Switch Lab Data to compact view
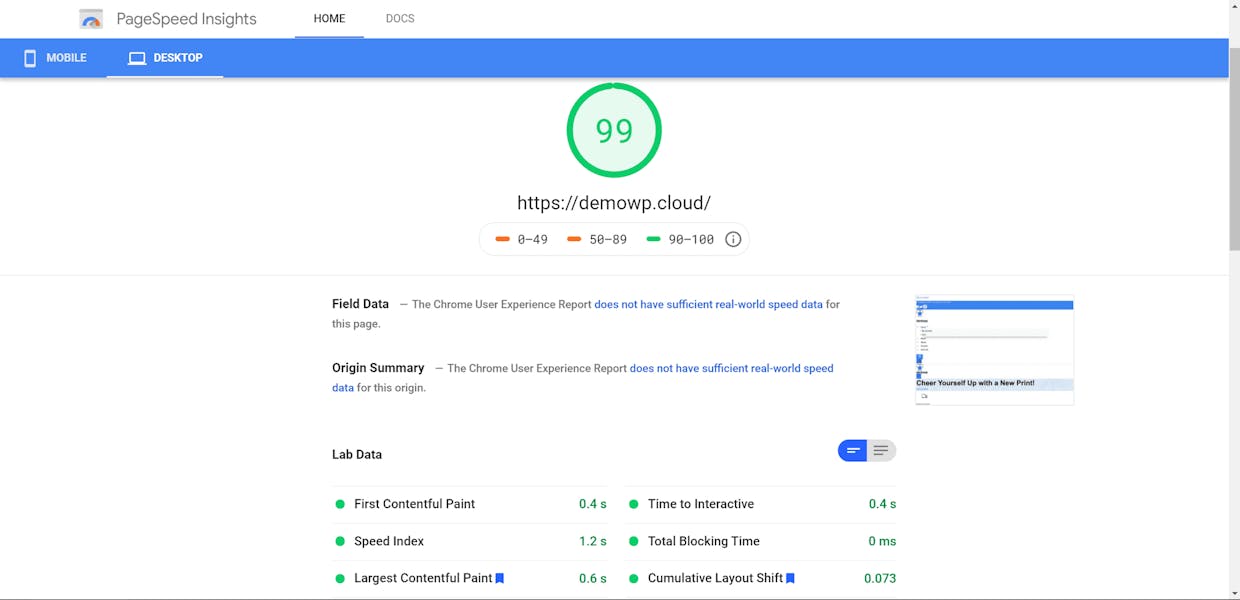 853,451
